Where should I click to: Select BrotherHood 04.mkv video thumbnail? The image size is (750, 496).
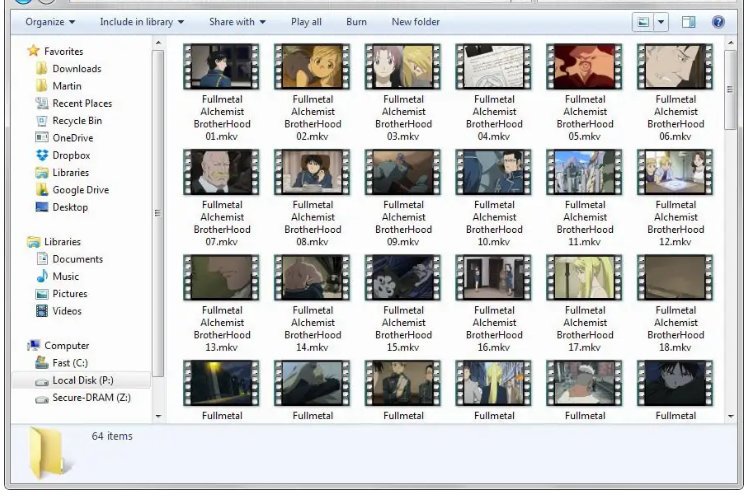pyautogui.click(x=494, y=66)
